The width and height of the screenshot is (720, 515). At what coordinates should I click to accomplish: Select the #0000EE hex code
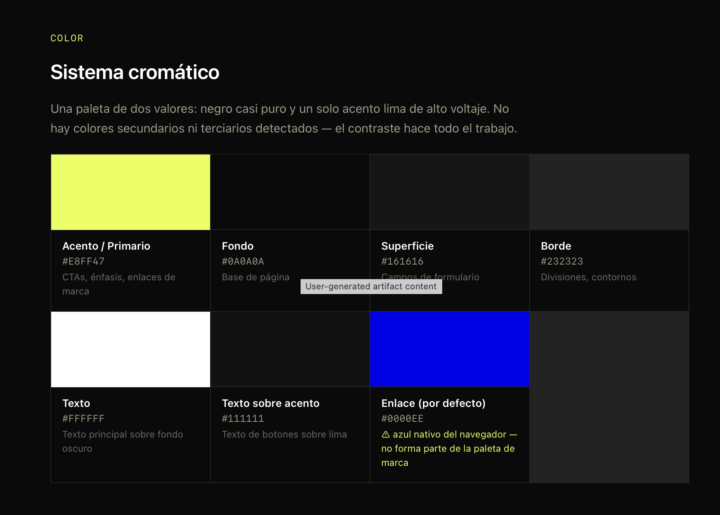click(402, 419)
